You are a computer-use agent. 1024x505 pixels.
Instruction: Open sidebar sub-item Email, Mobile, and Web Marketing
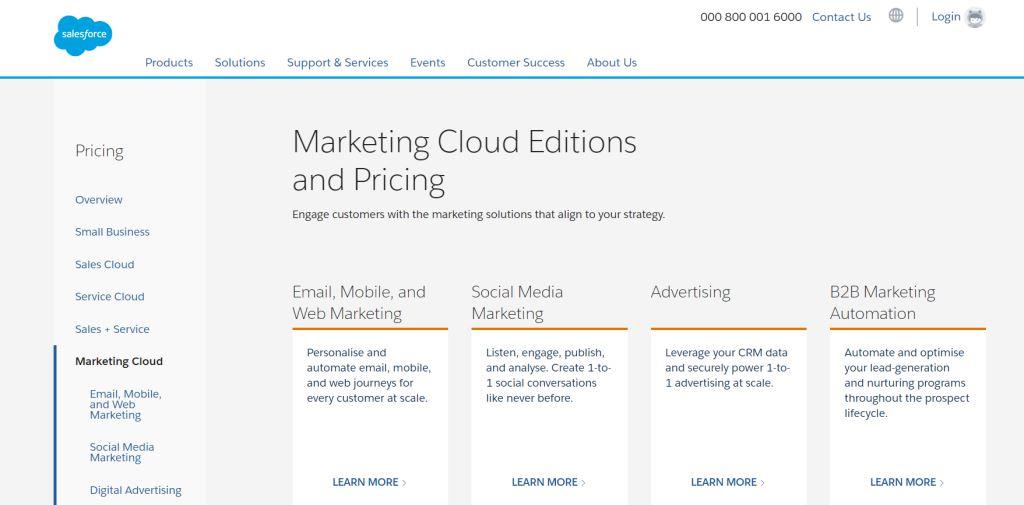click(x=125, y=404)
